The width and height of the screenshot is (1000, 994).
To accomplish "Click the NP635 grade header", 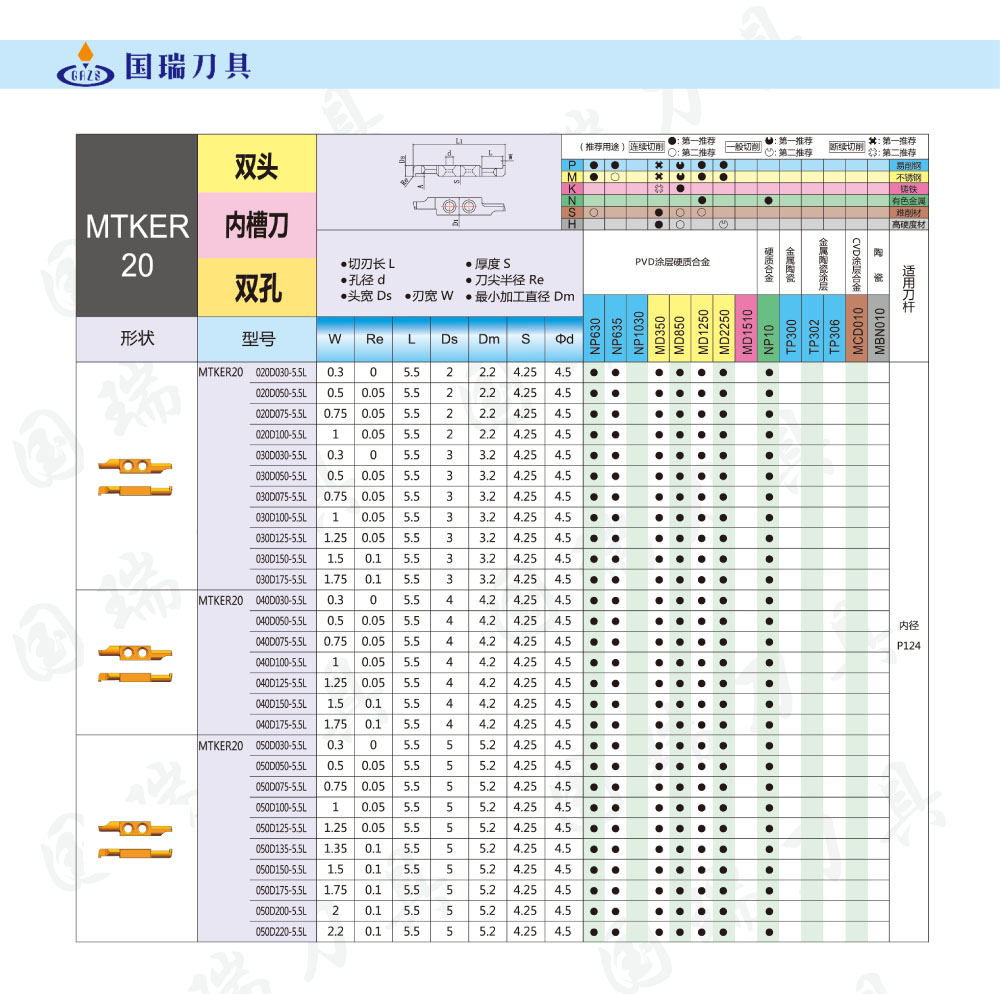I will click(616, 328).
